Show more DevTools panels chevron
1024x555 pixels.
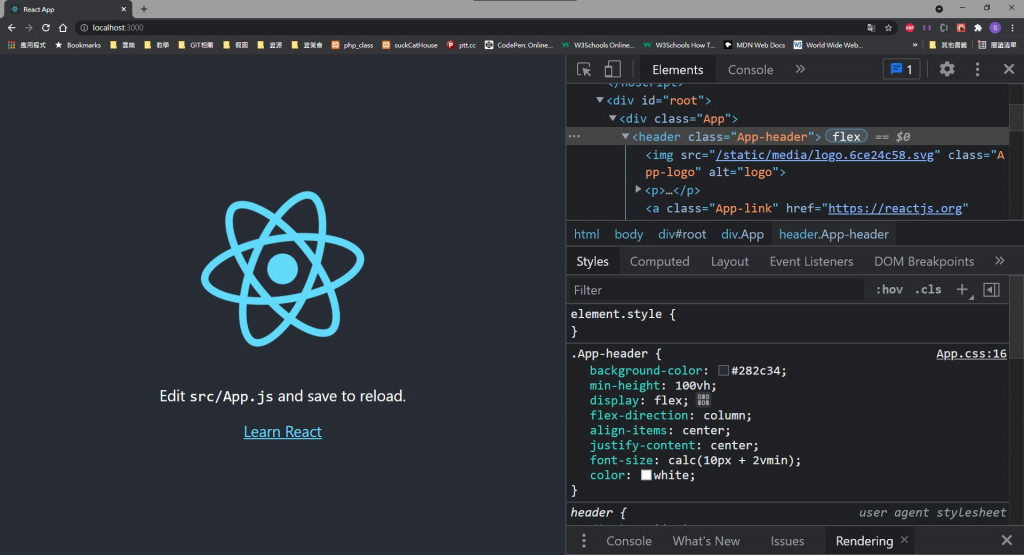[x=800, y=69]
